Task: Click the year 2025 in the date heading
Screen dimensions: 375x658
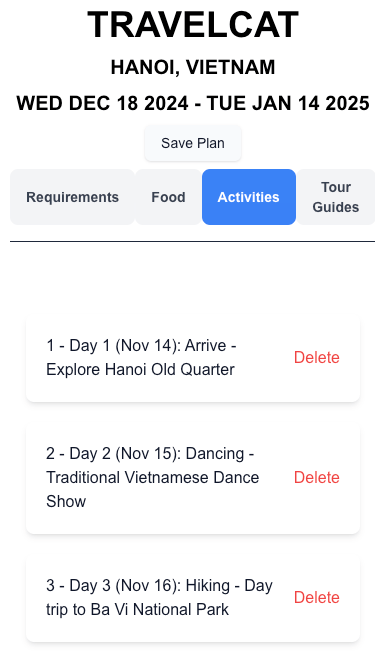Action: [347, 103]
